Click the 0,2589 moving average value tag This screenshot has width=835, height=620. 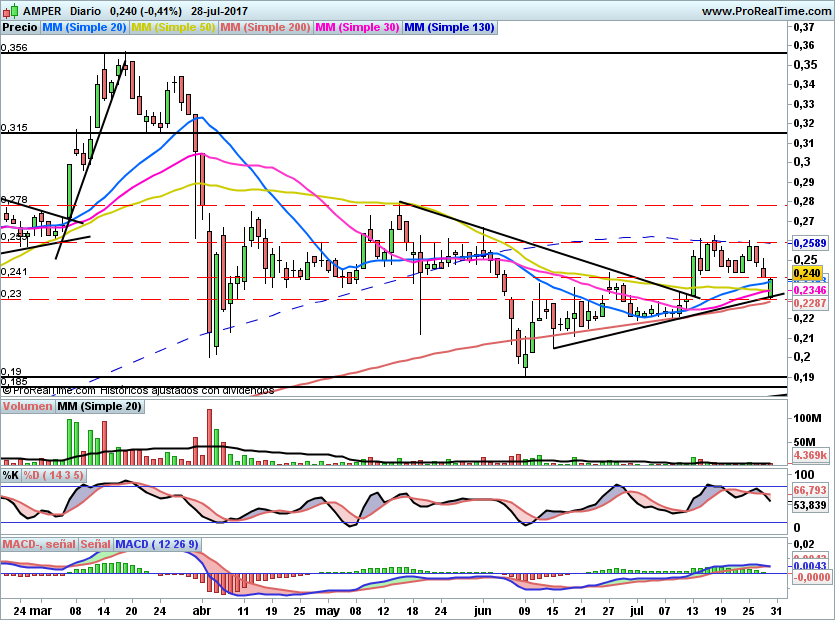click(810, 243)
